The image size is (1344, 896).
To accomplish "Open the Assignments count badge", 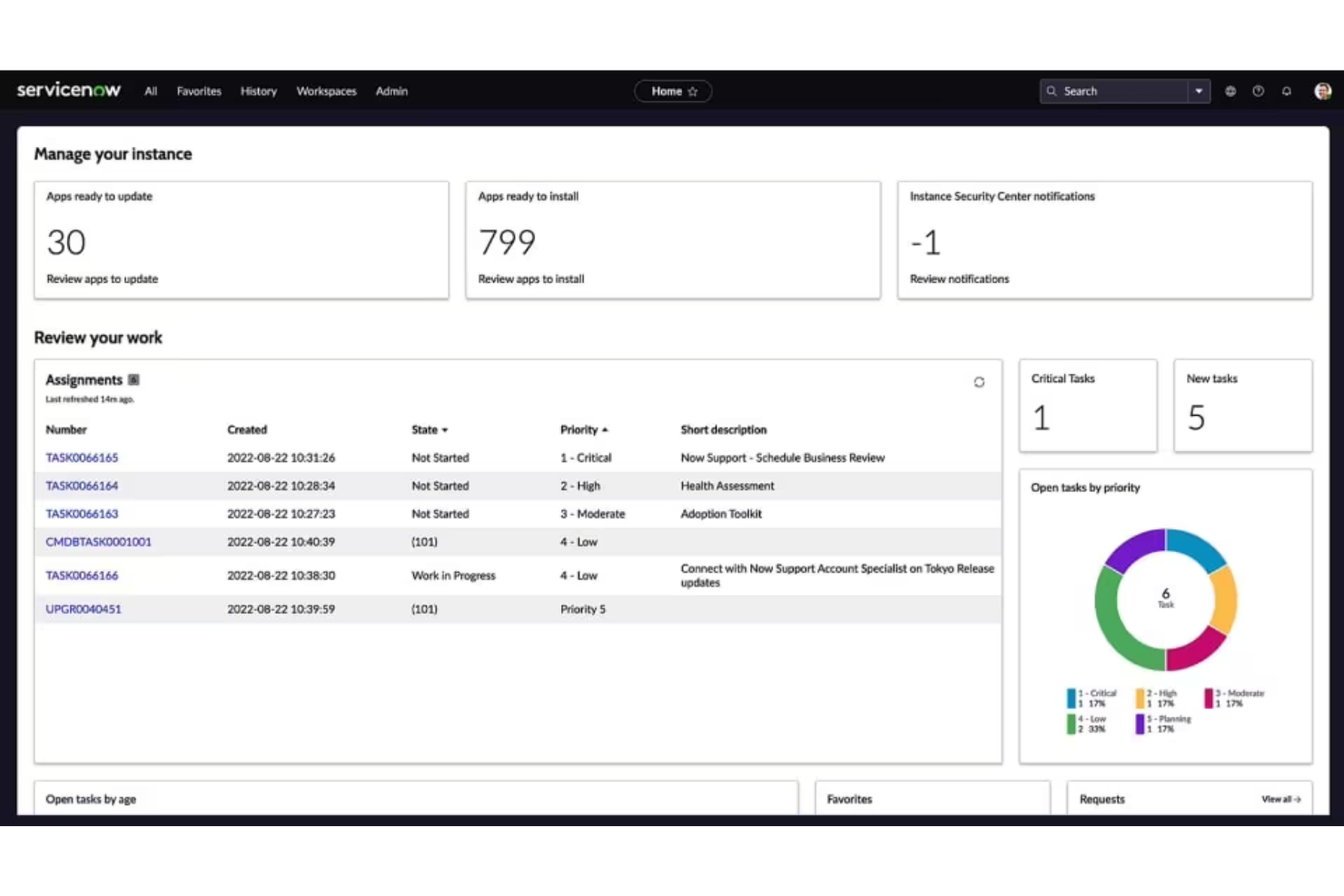I will click(133, 379).
